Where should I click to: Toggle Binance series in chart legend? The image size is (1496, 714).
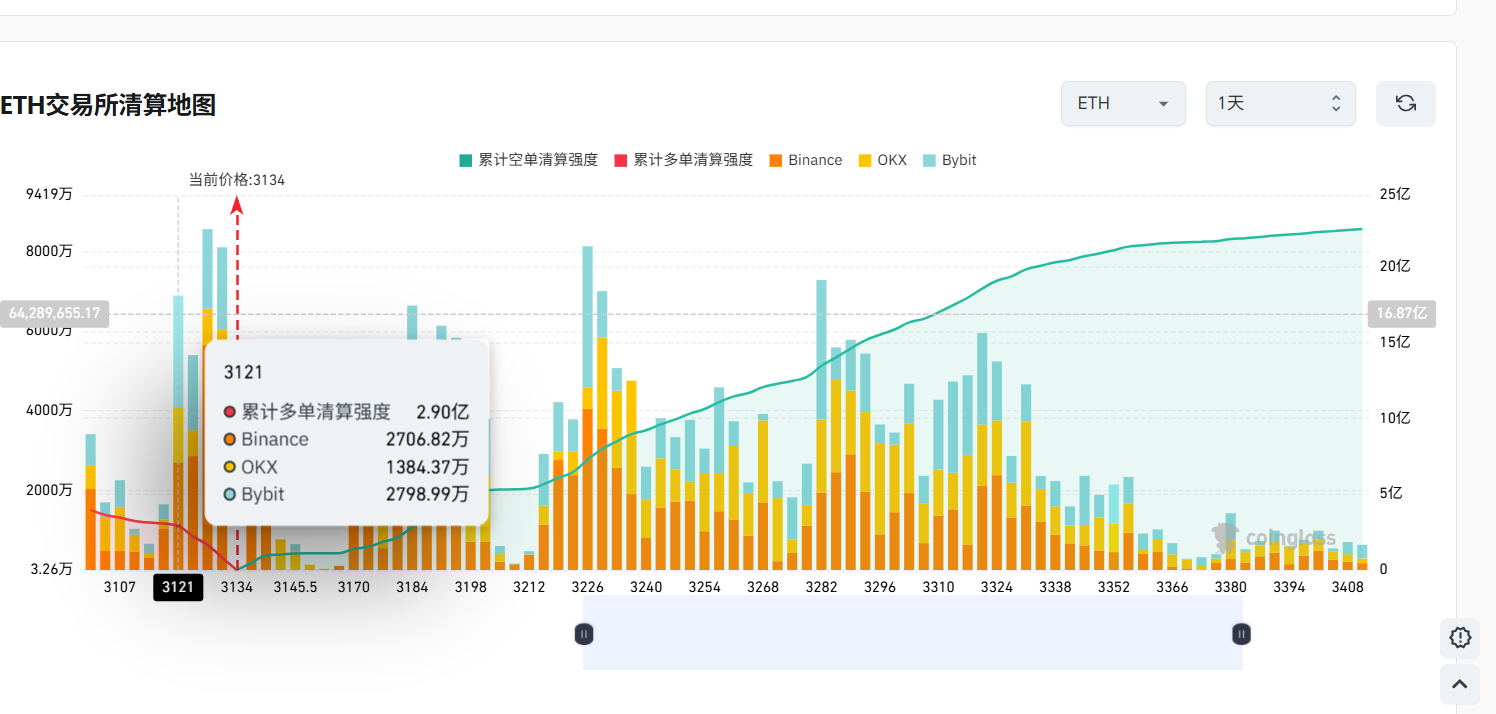coord(805,160)
